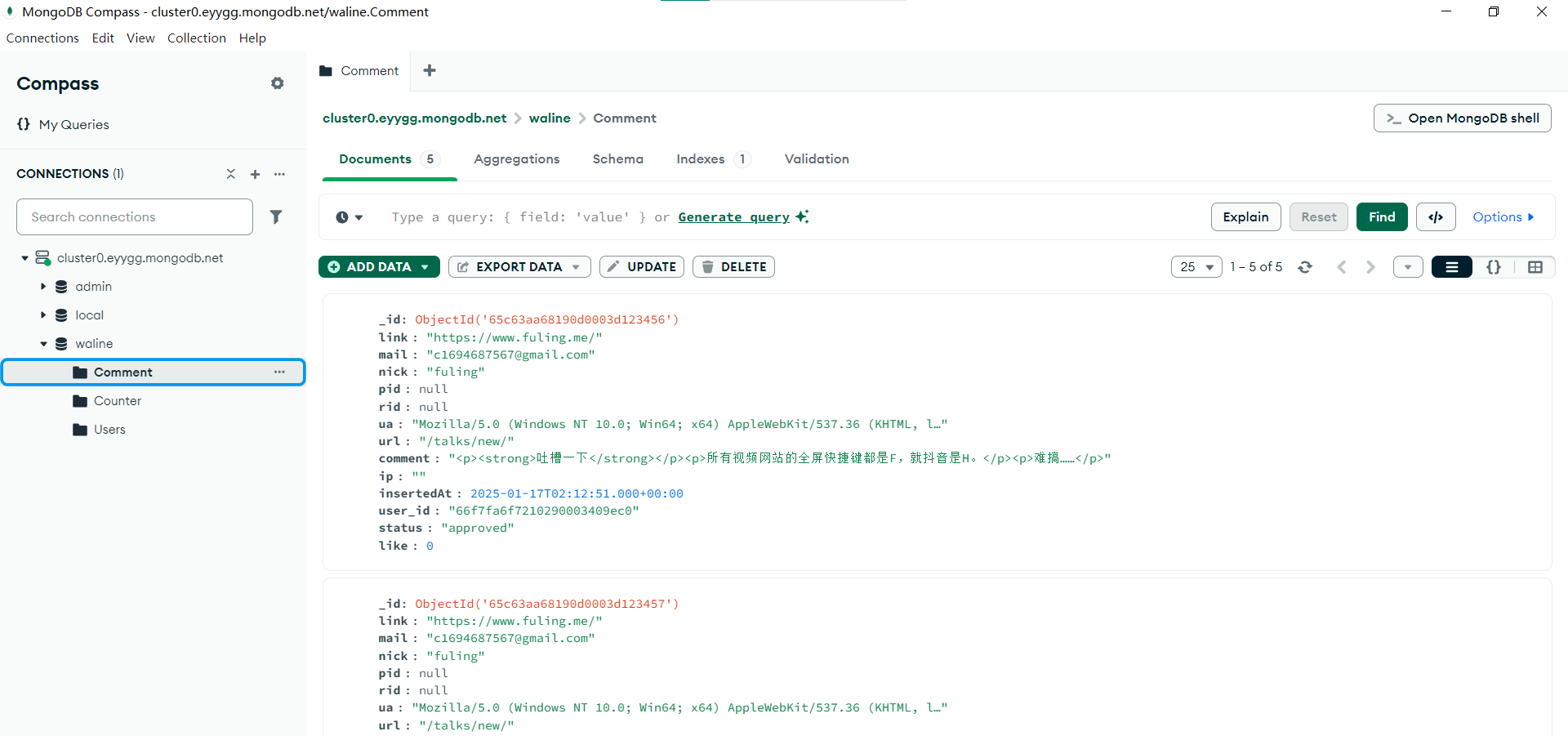Select Comment collection in tree
1568x736 pixels.
click(153, 372)
